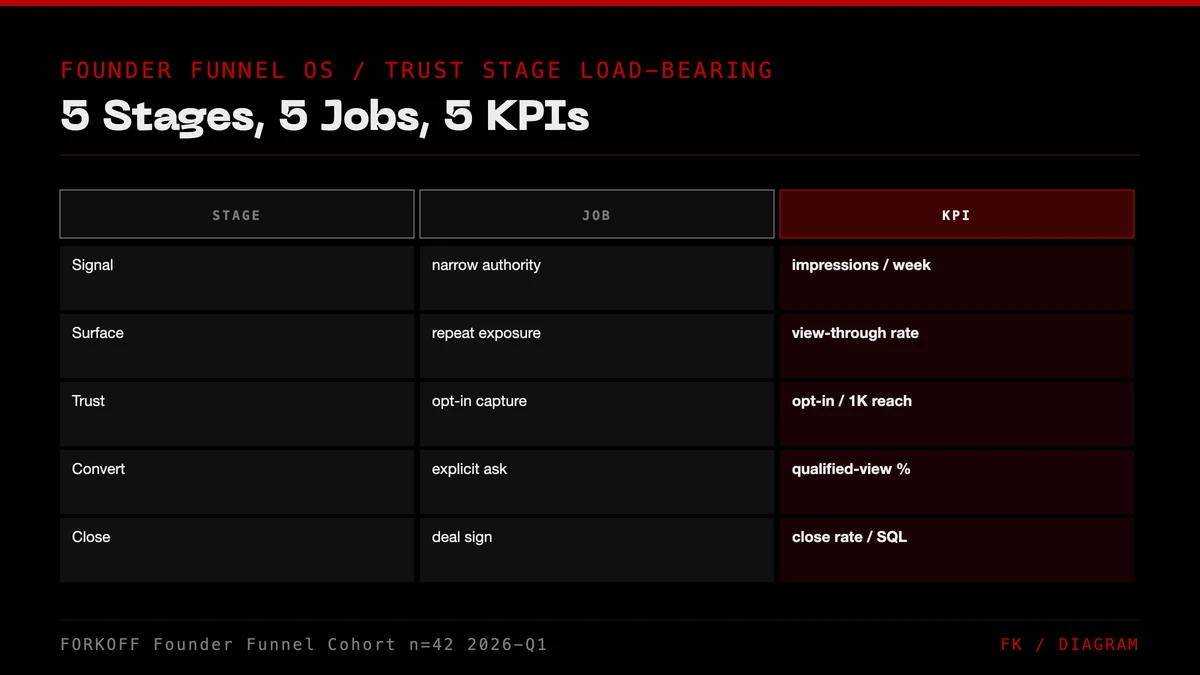Click the 'opt-in / 1K reach' KPI cell
Image resolution: width=1200 pixels, height=675 pixels.
click(957, 414)
